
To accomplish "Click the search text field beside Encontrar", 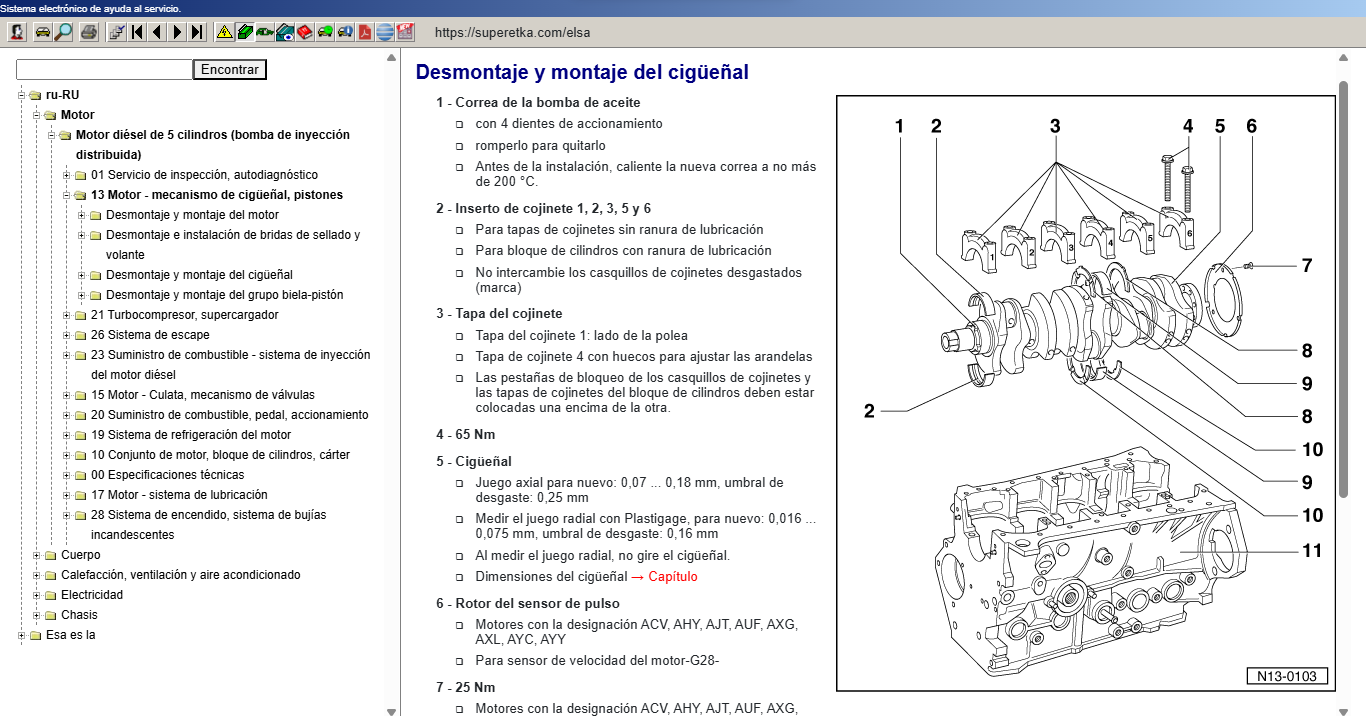I will click(x=104, y=70).
